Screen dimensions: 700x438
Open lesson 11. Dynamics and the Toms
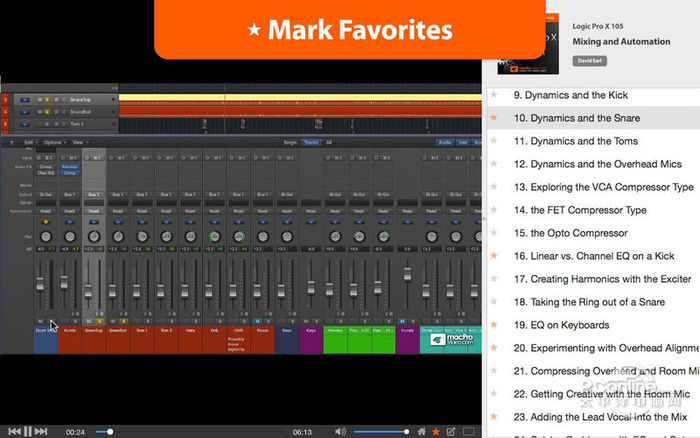tap(576, 141)
